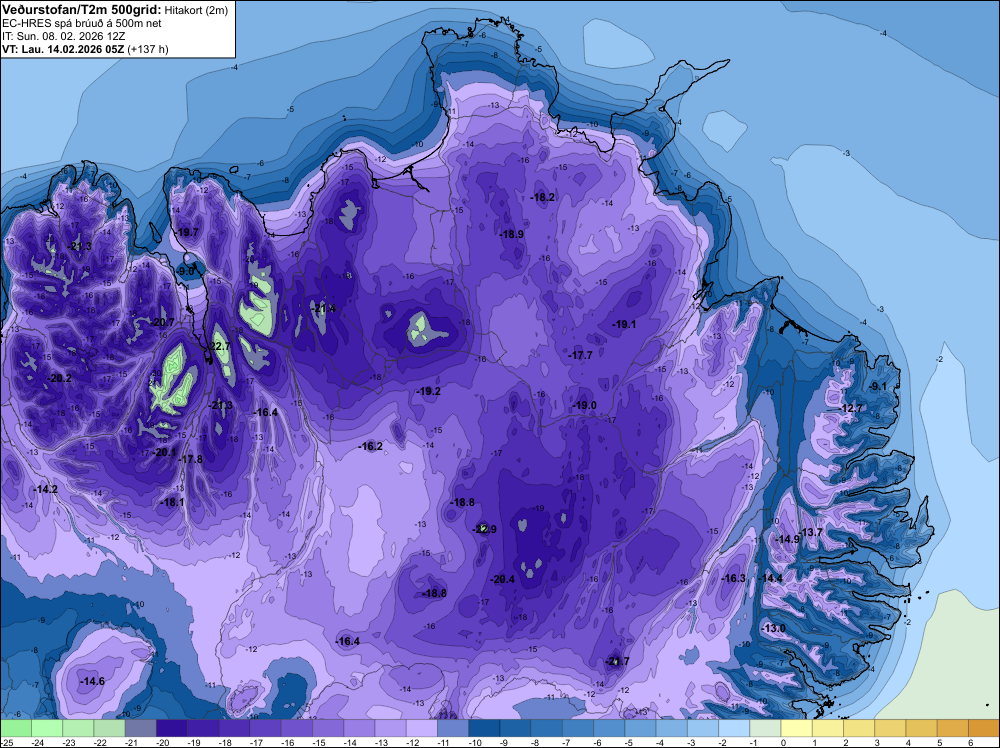Click the -16.2 temperature value
The image size is (1000, 748).
point(371,446)
